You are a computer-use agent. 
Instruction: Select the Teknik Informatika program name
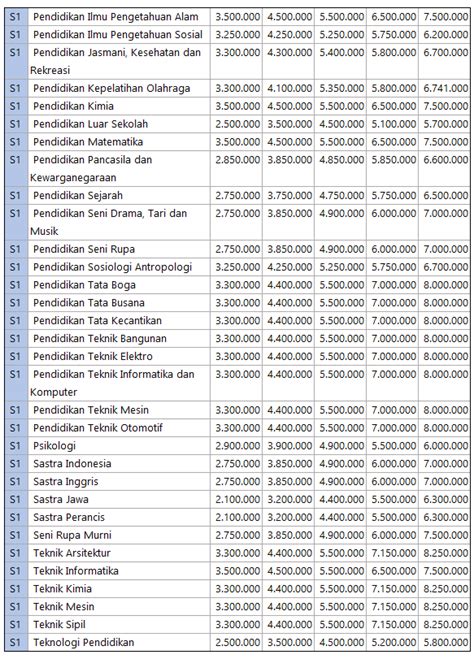pos(76,571)
